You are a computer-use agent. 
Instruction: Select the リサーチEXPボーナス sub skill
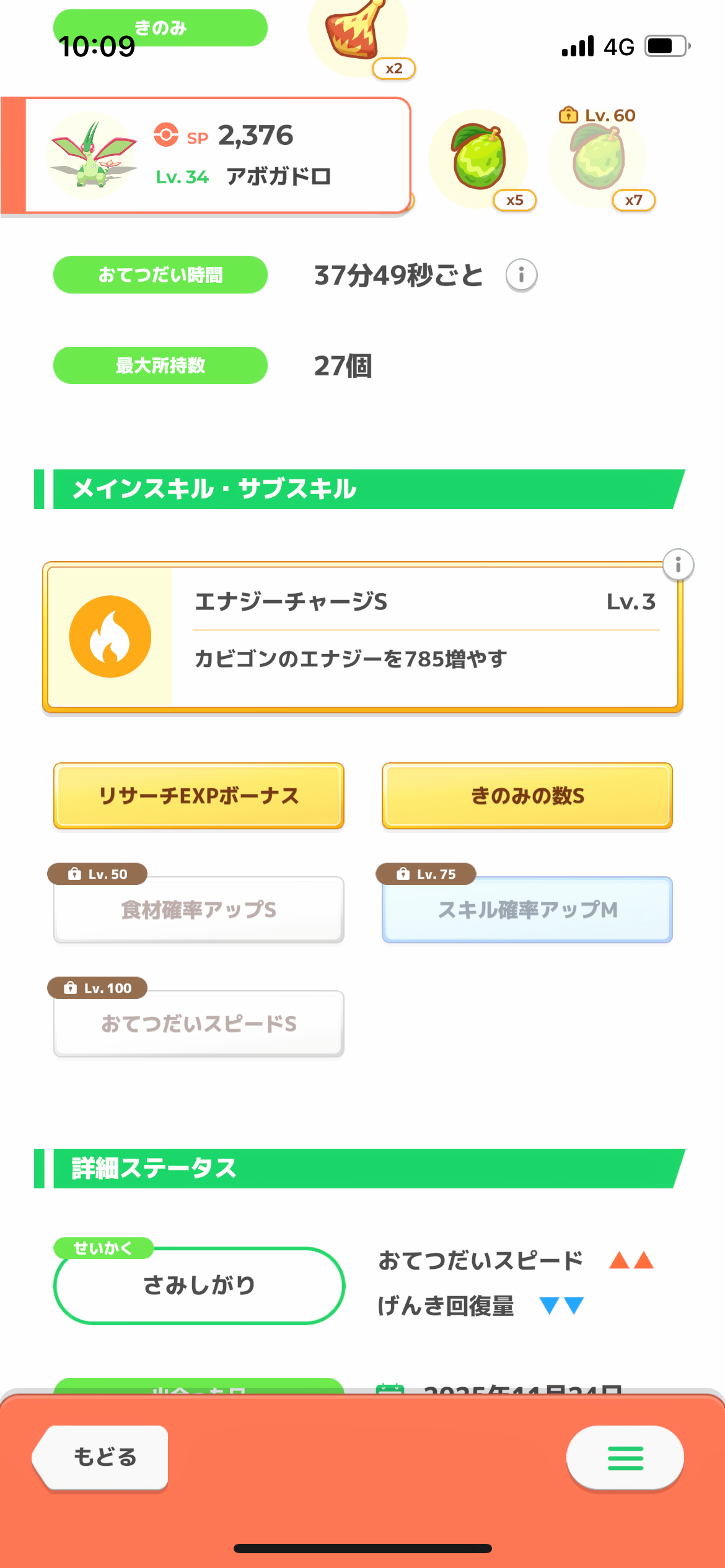coord(199,796)
